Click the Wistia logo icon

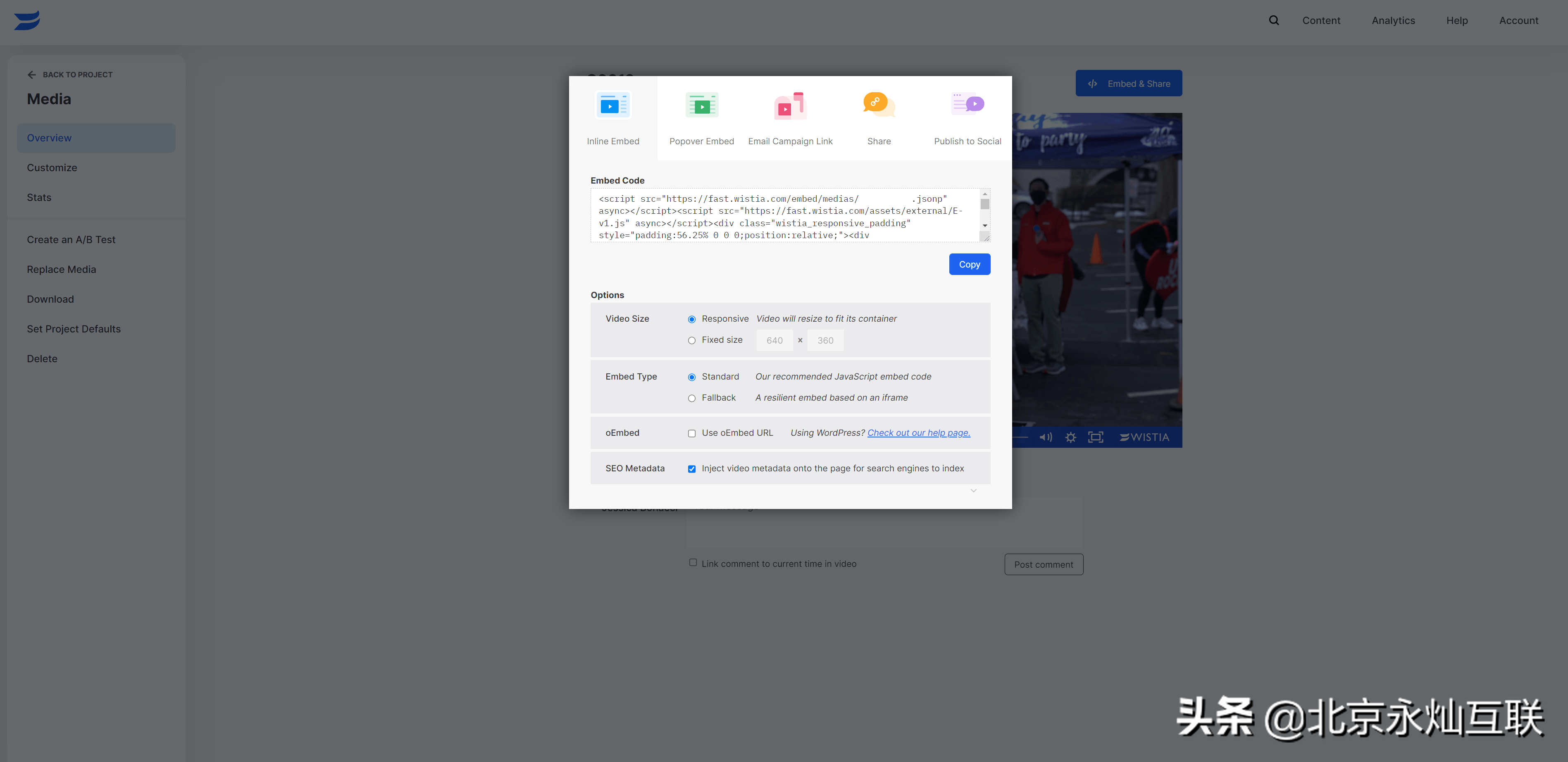point(27,20)
